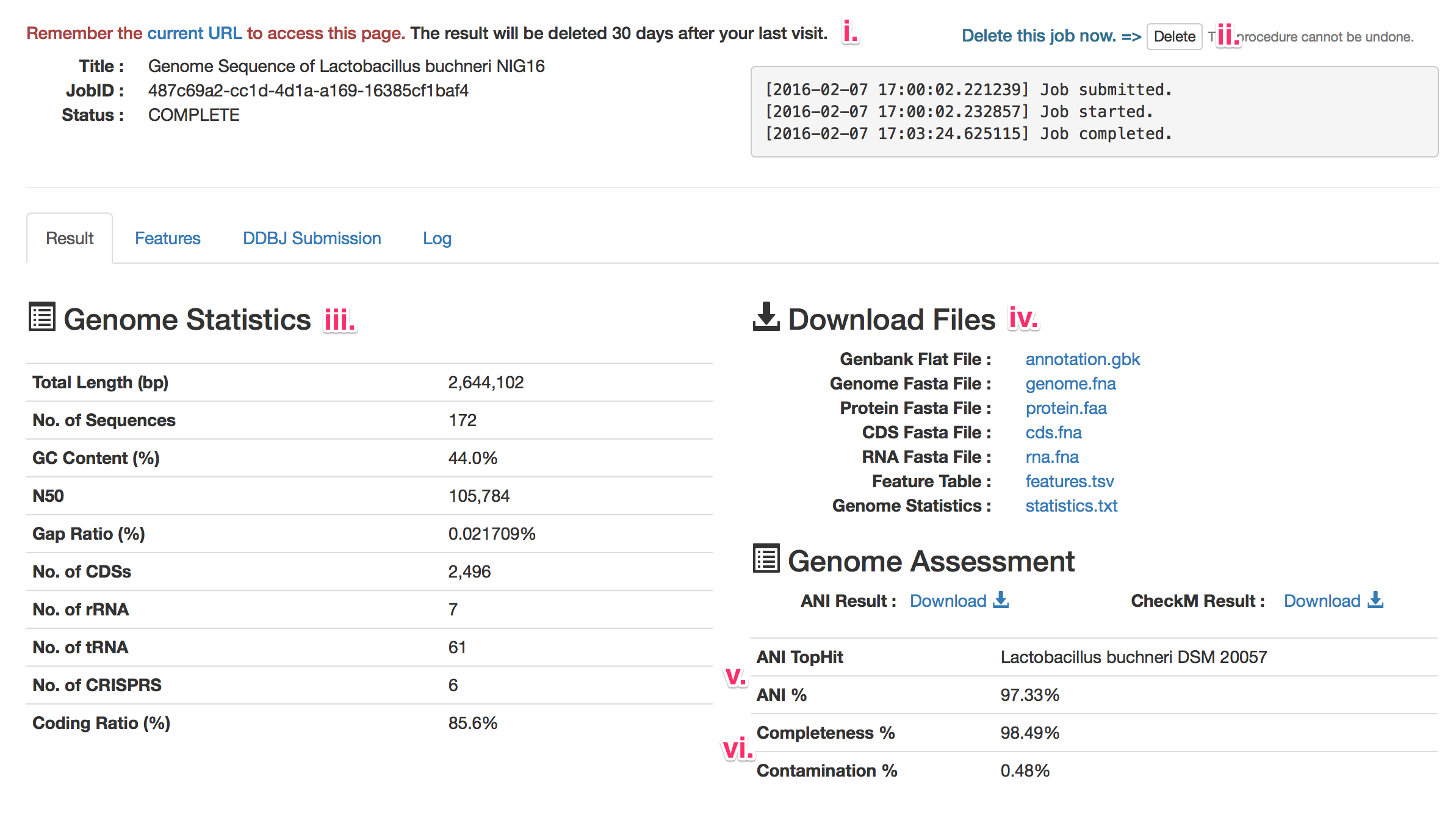Open the DDBJ Submission tab
This screenshot has width=1456, height=823.
[x=312, y=238]
